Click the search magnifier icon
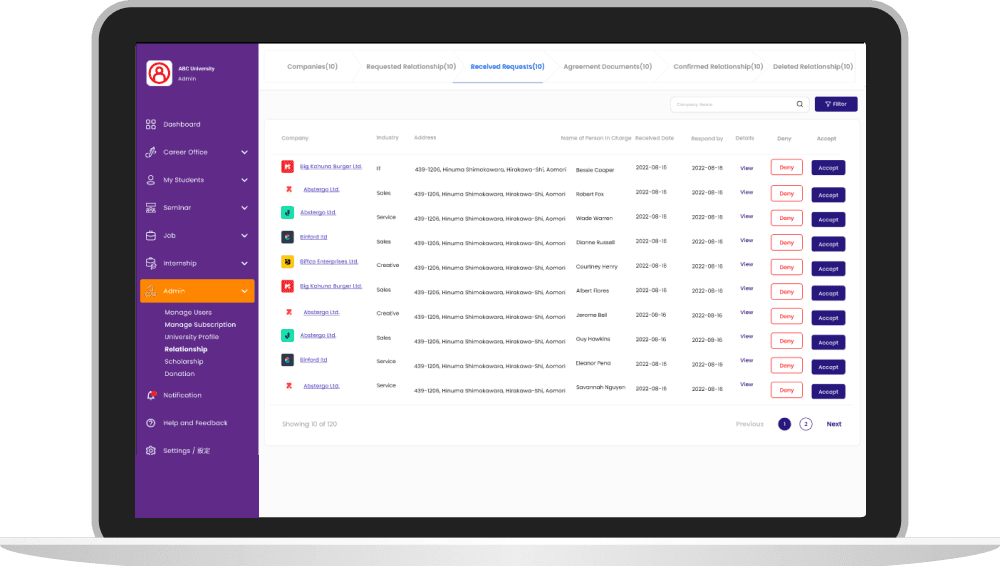 click(x=800, y=104)
